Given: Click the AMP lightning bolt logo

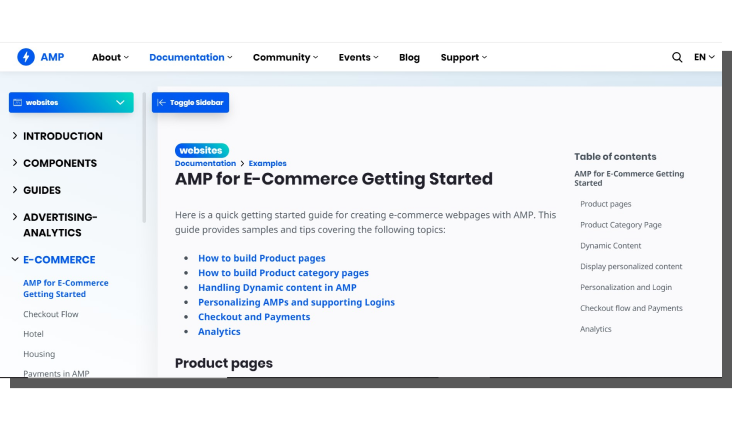Looking at the screenshot, I should (x=26, y=57).
